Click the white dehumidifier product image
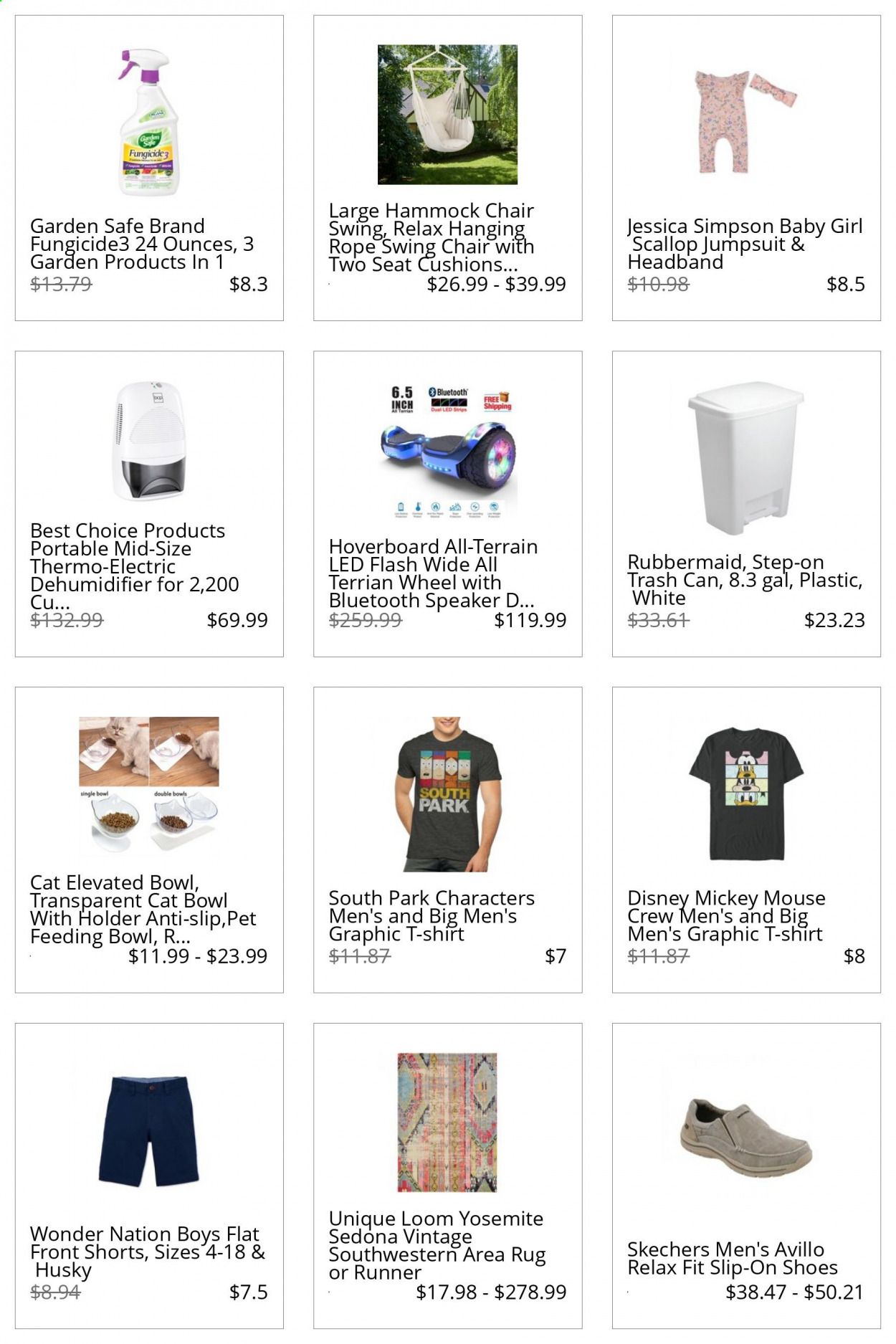The width and height of the screenshot is (896, 1344). pos(148,441)
